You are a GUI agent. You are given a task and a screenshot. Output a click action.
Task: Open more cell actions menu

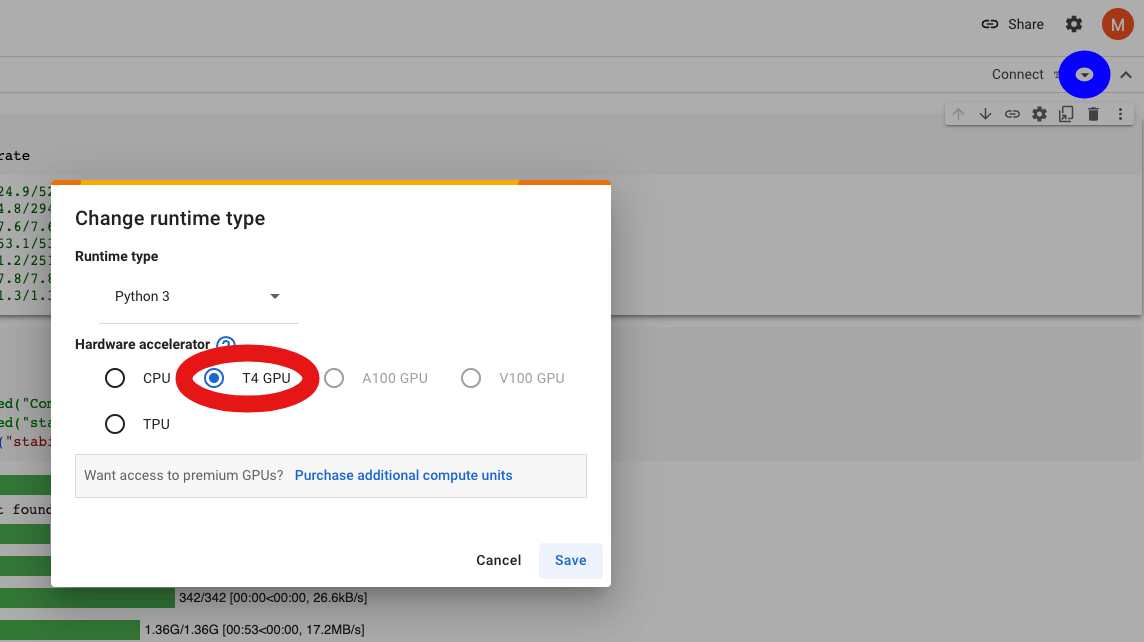(x=1120, y=114)
